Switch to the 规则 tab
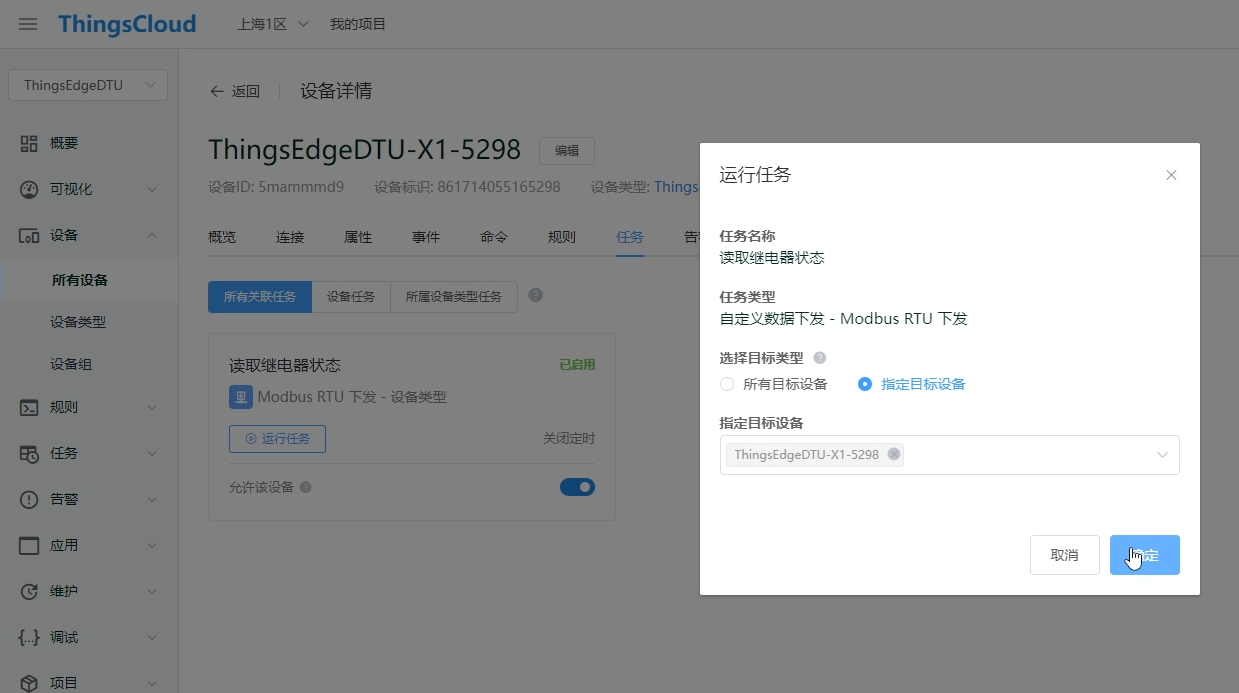The image size is (1239, 693). pyautogui.click(x=562, y=237)
